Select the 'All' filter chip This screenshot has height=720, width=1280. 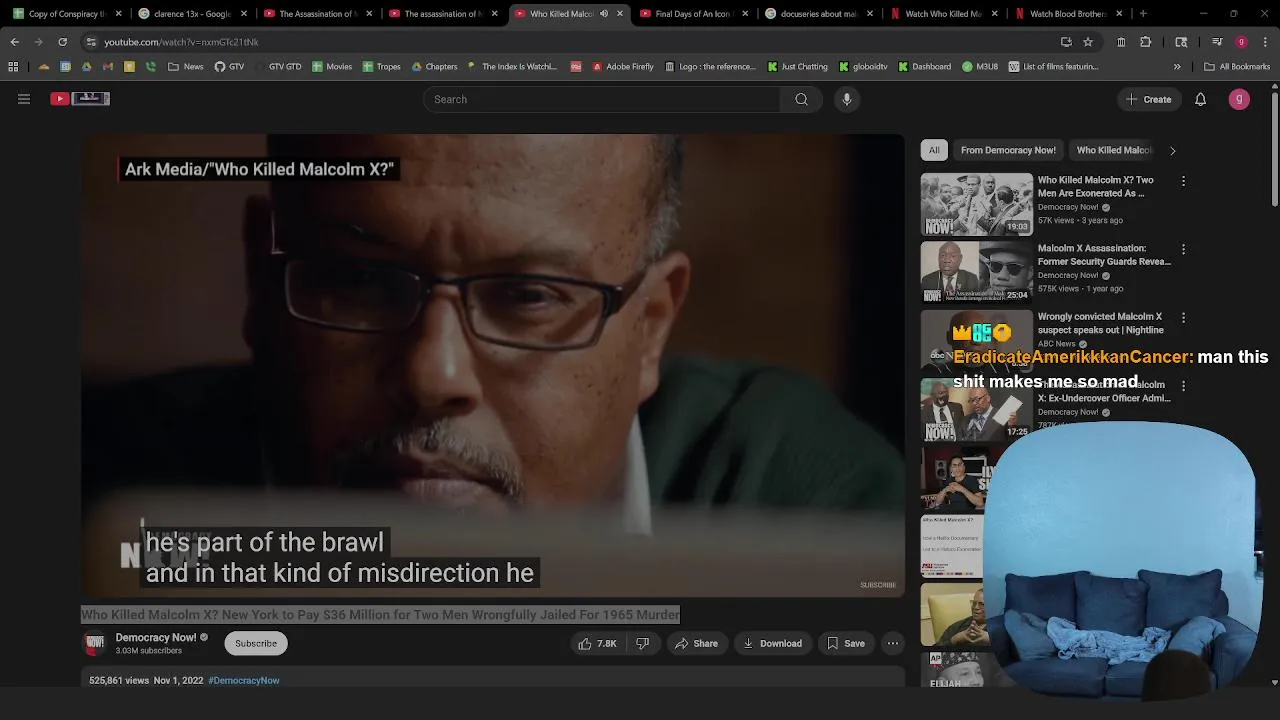coord(934,150)
